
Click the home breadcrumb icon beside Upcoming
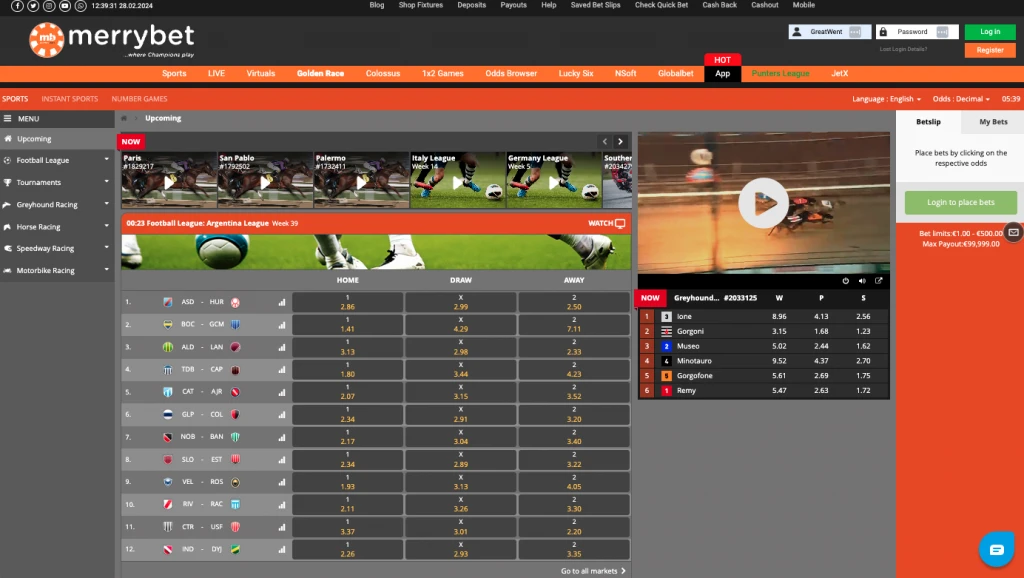pos(125,118)
